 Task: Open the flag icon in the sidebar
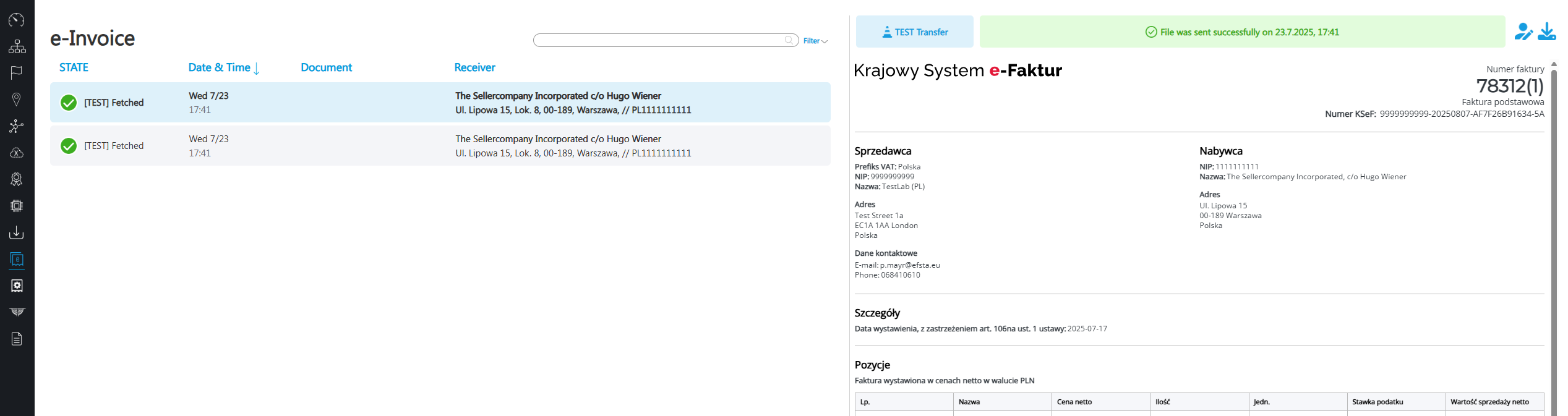pyautogui.click(x=17, y=73)
